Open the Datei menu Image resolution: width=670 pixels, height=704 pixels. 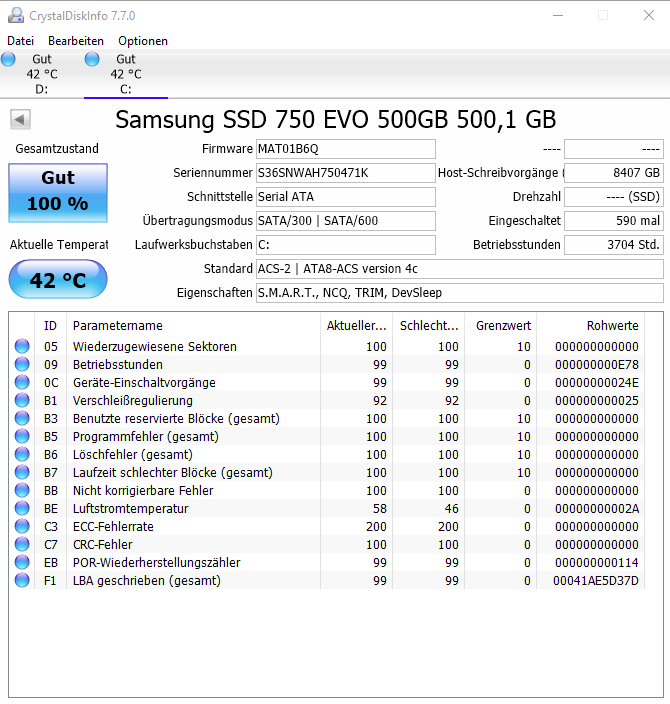click(20, 41)
